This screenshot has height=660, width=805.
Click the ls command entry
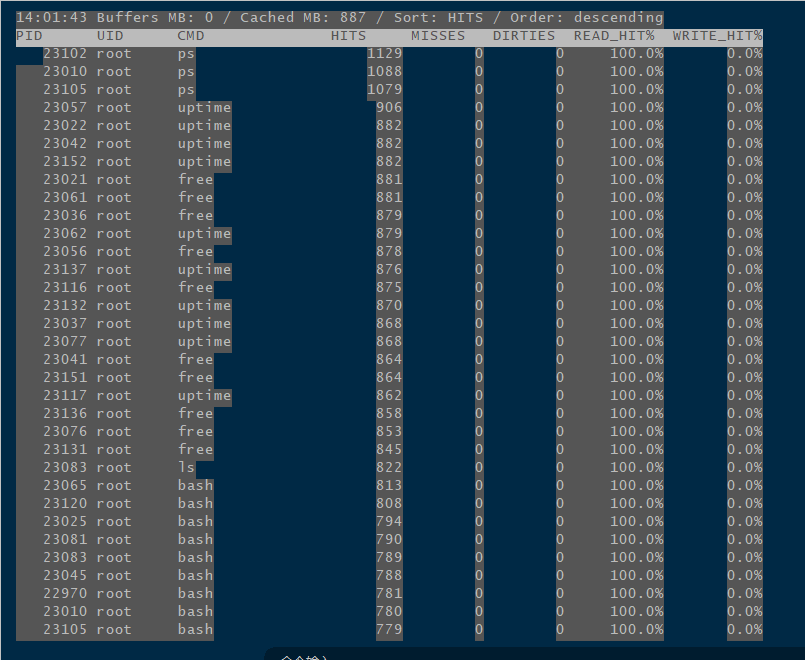[186, 468]
